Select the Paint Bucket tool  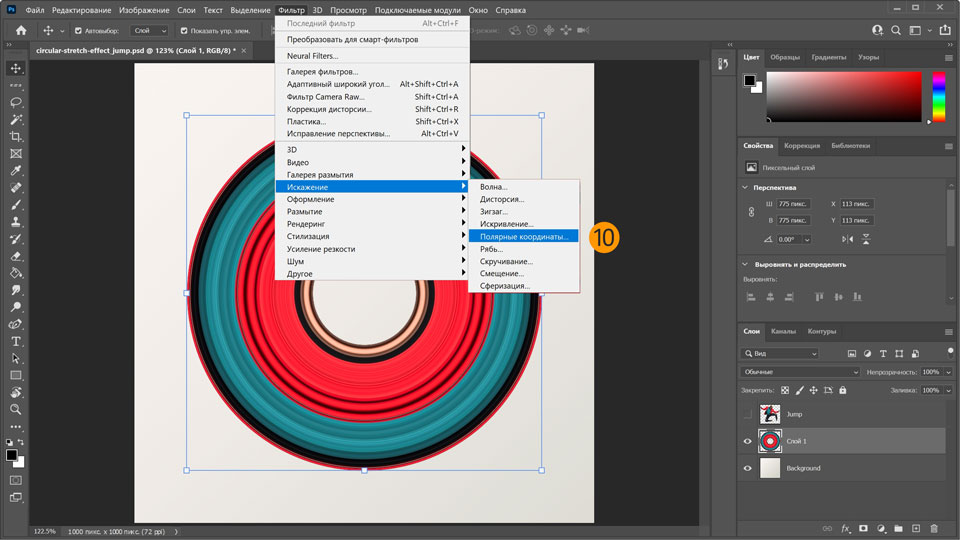coord(16,273)
